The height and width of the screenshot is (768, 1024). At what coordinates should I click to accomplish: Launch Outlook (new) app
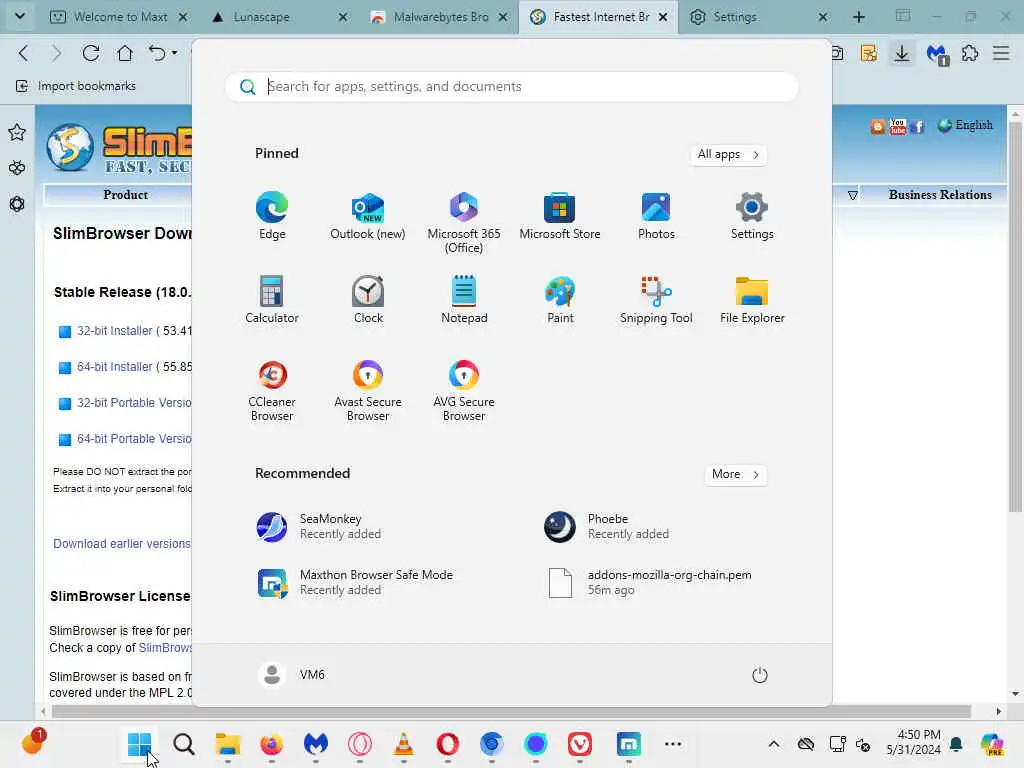pyautogui.click(x=368, y=216)
